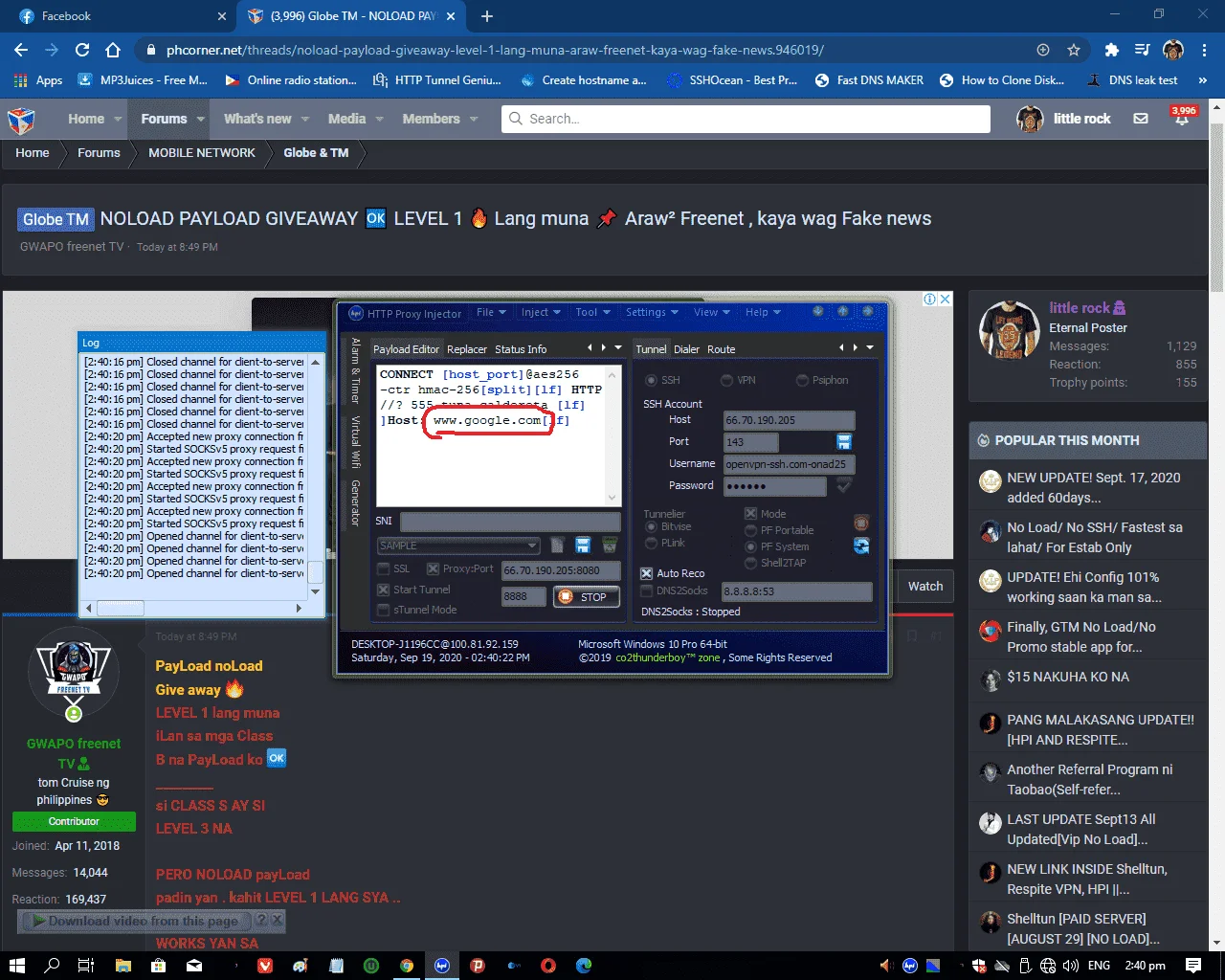Open the Windows Start menu
The height and width of the screenshot is (980, 1225).
coord(16,965)
